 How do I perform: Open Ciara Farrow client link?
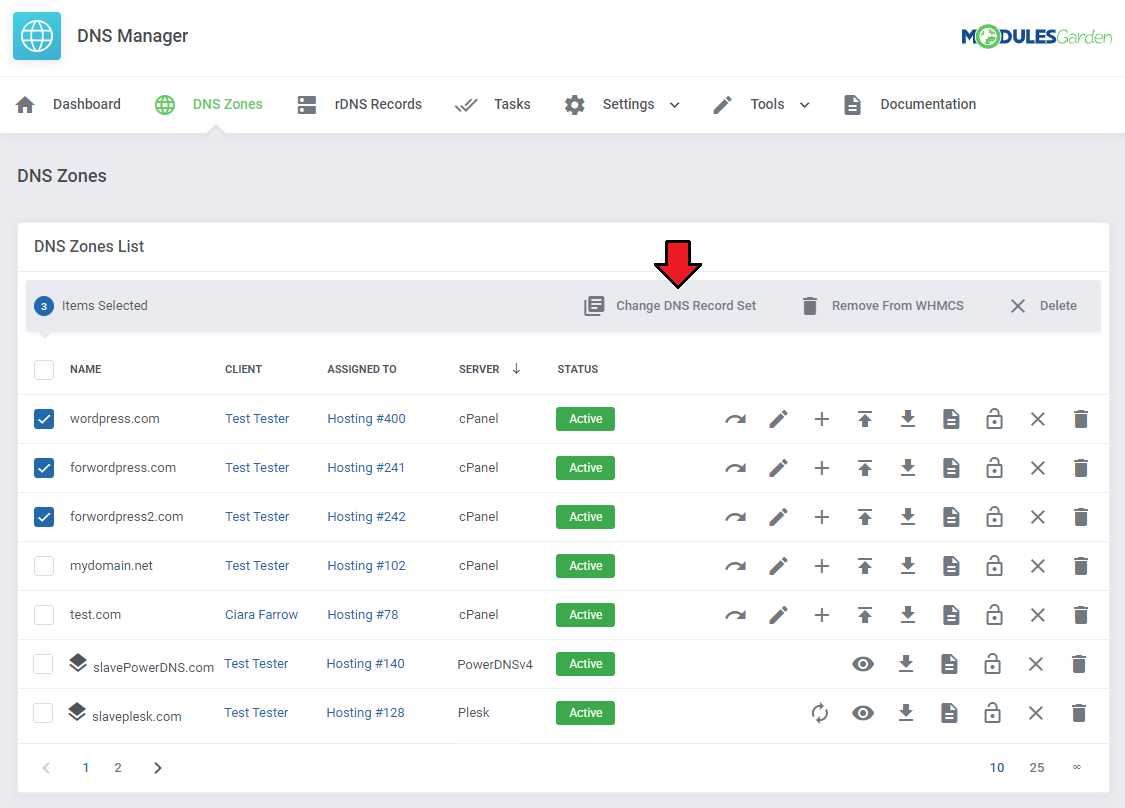point(261,615)
